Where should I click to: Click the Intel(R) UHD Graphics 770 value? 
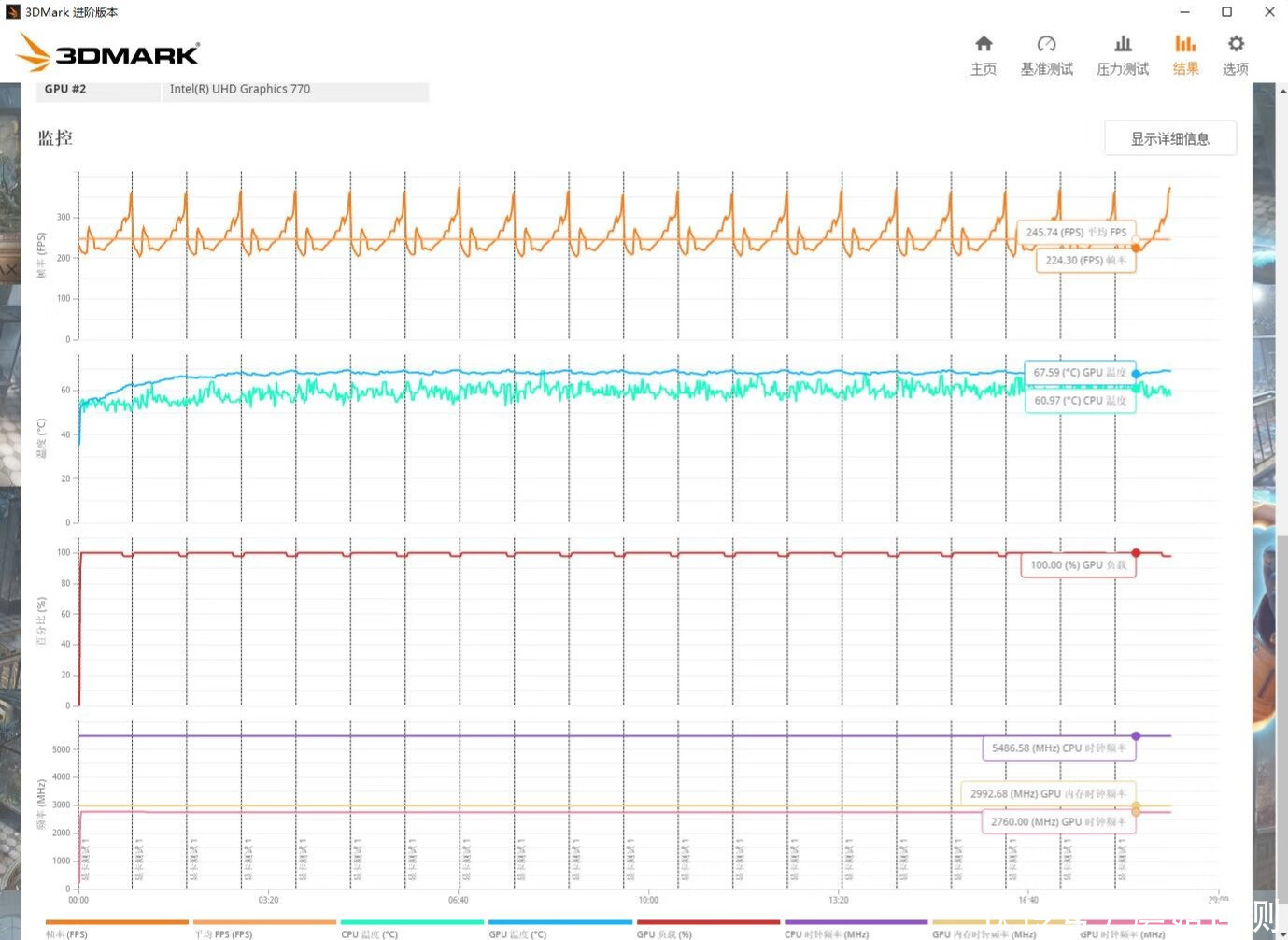pos(240,89)
